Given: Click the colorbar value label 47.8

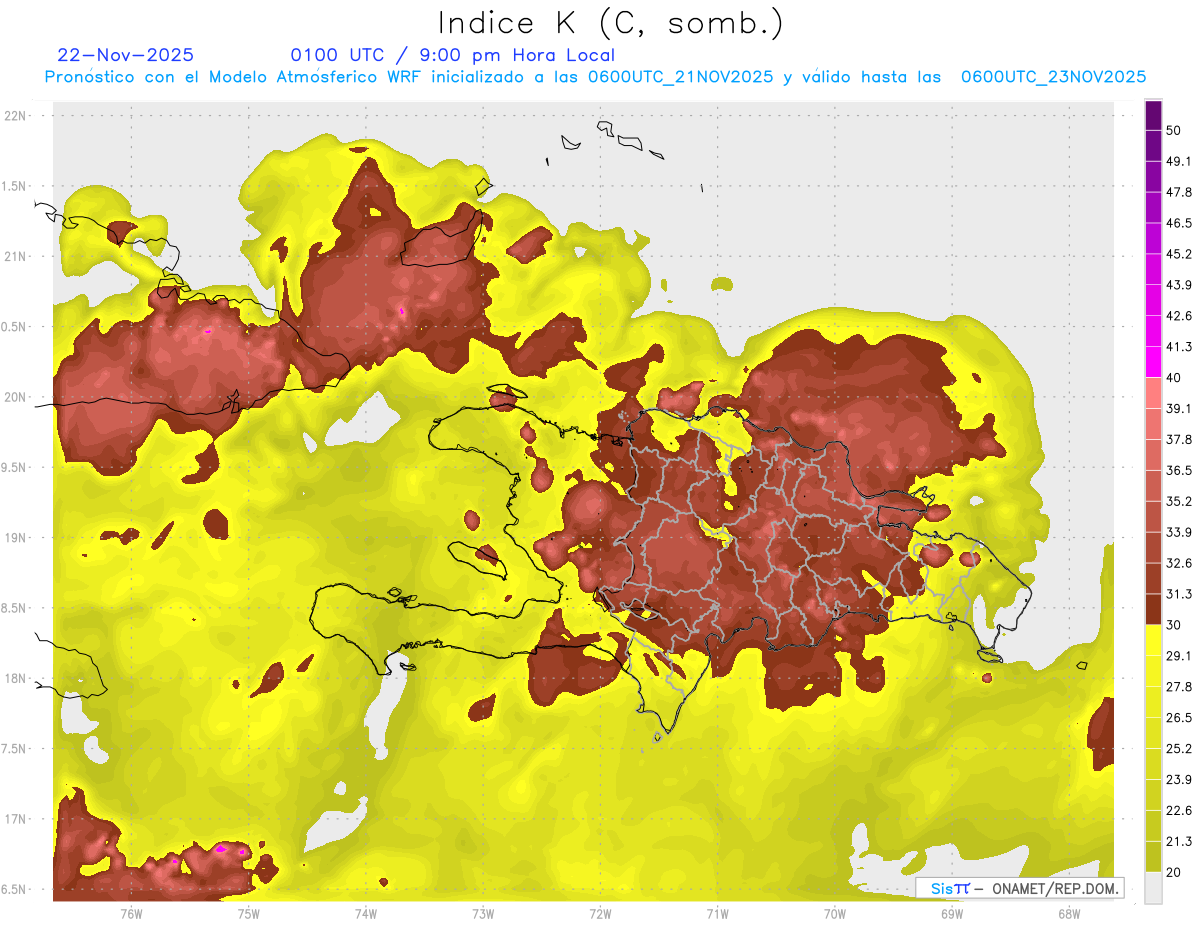Looking at the screenshot, I should pyautogui.click(x=1179, y=192).
